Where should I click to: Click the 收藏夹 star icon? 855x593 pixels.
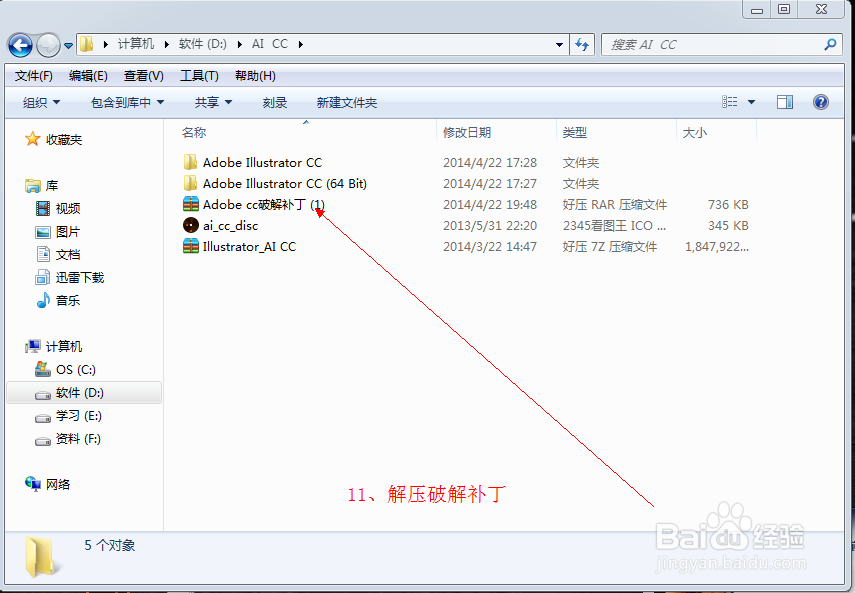point(33,139)
